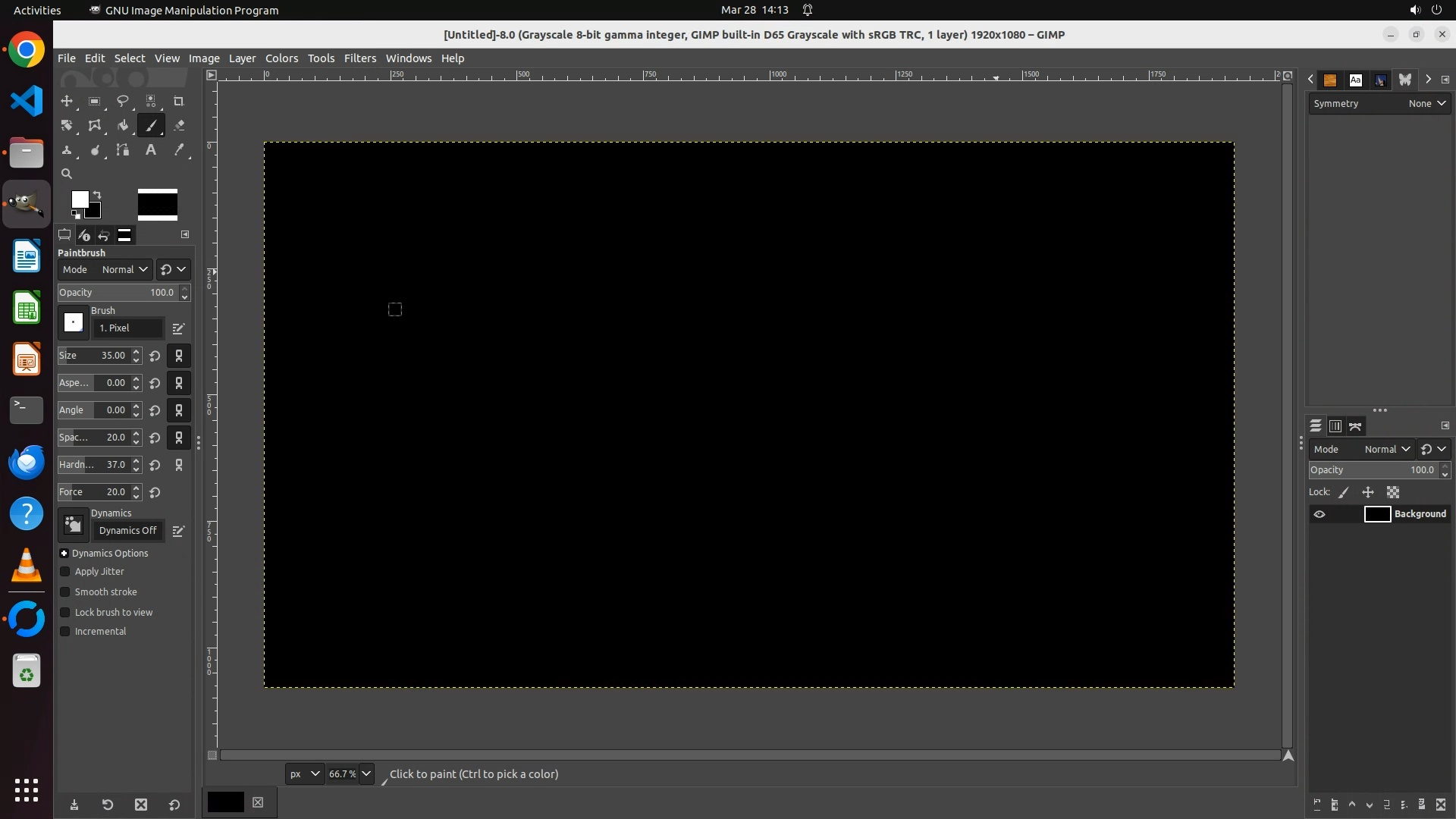Hide the Background layer with eye icon
This screenshot has width=1456, height=819.
tap(1319, 514)
